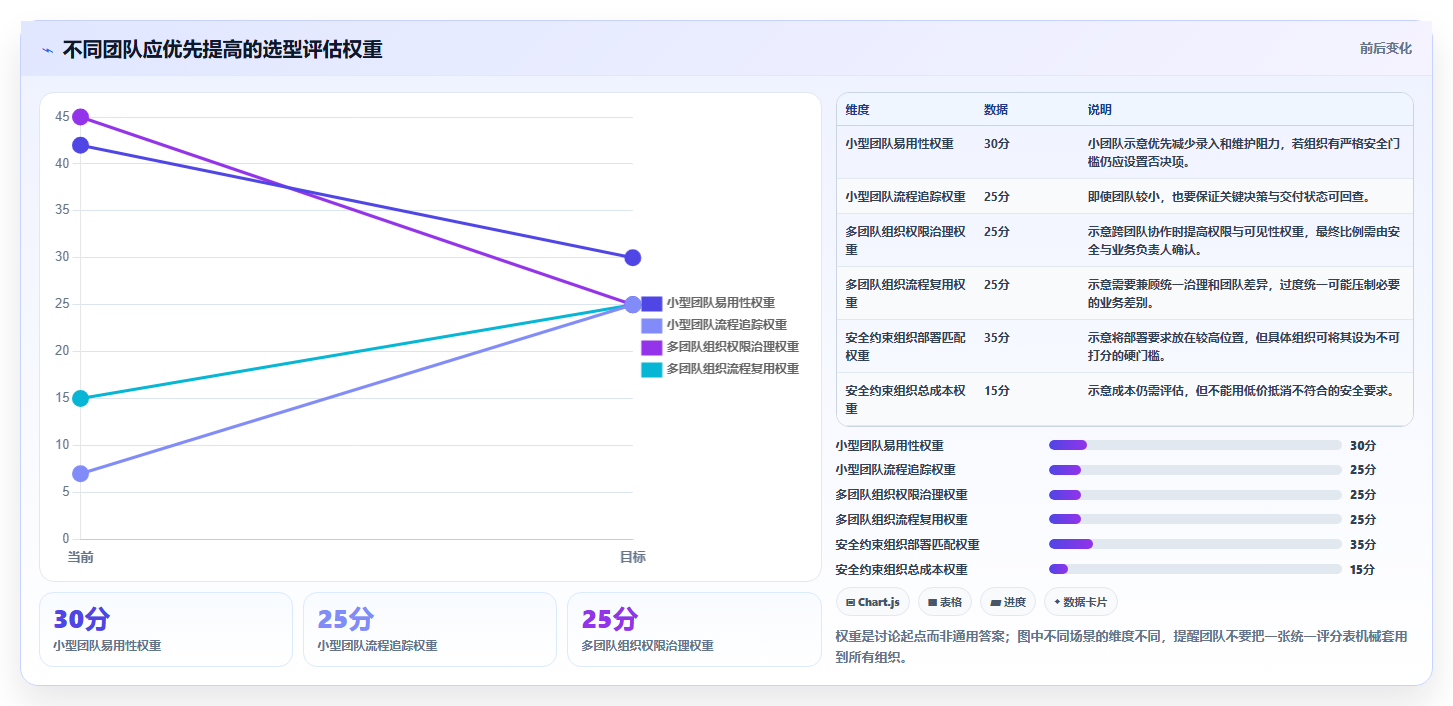Click the 小型团队流程追踪权重 progress bar

pyautogui.click(x=1195, y=470)
